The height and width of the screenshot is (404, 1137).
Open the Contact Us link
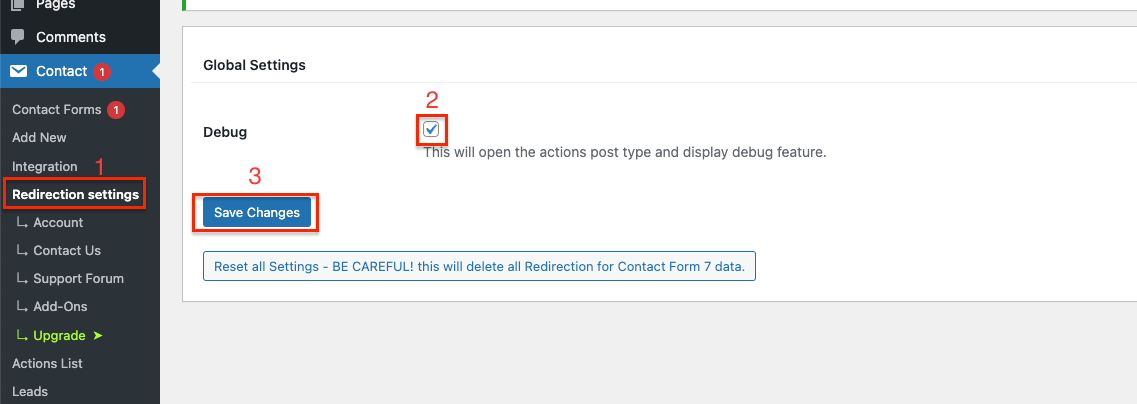(67, 250)
